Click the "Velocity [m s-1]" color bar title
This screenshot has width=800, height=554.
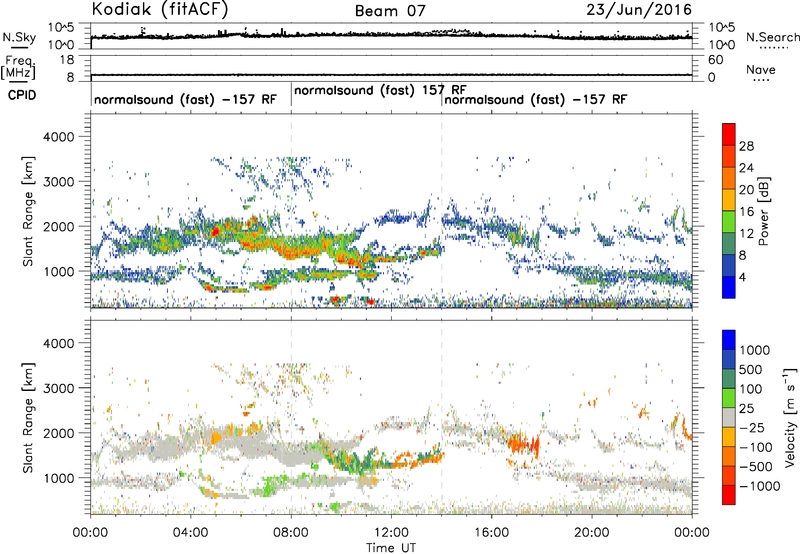790,417
